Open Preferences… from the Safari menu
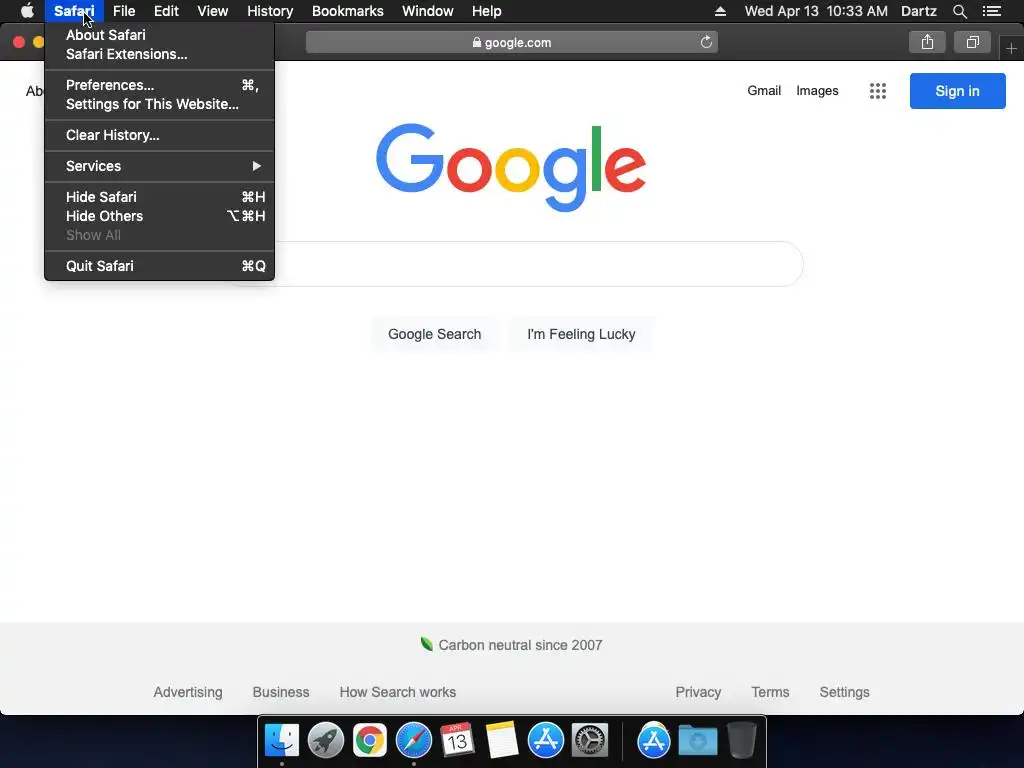This screenshot has height=768, width=1024. [x=159, y=86]
